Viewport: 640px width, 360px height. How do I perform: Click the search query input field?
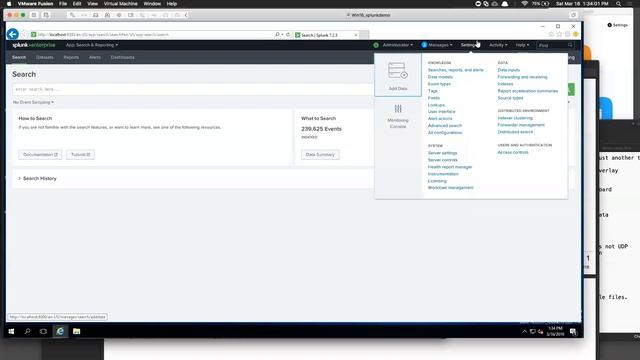click(x=193, y=89)
